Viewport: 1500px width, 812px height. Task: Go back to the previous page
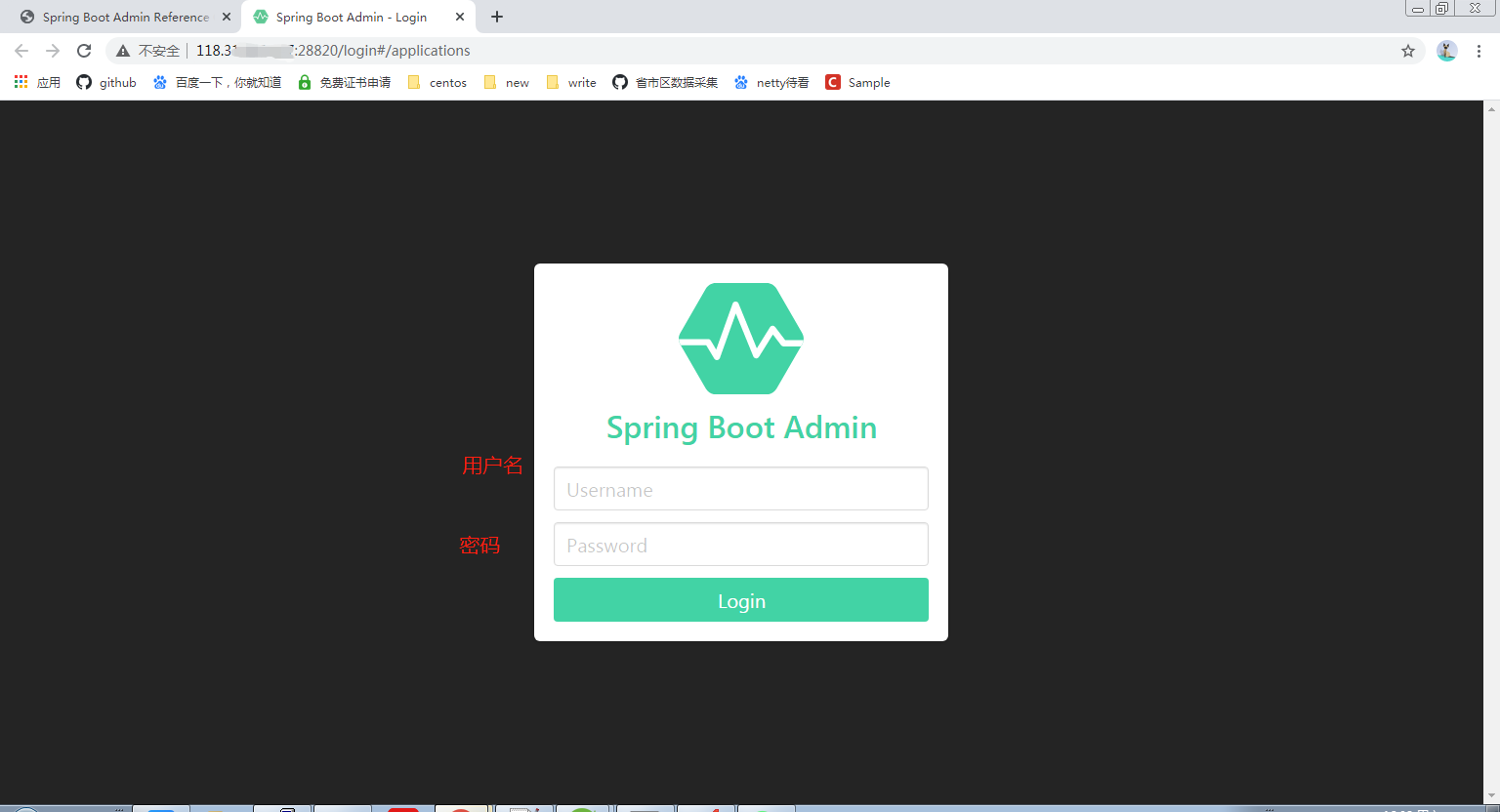coord(21,51)
